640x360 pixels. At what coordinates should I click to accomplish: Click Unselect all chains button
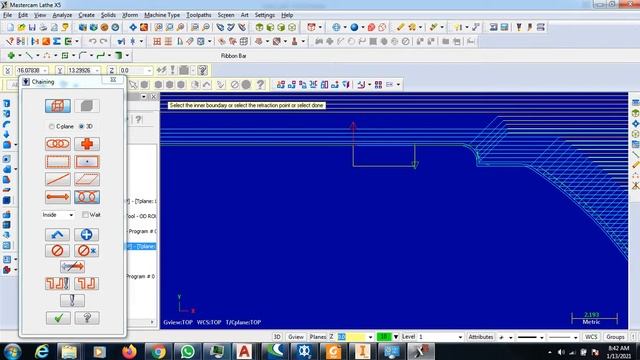click(x=87, y=251)
